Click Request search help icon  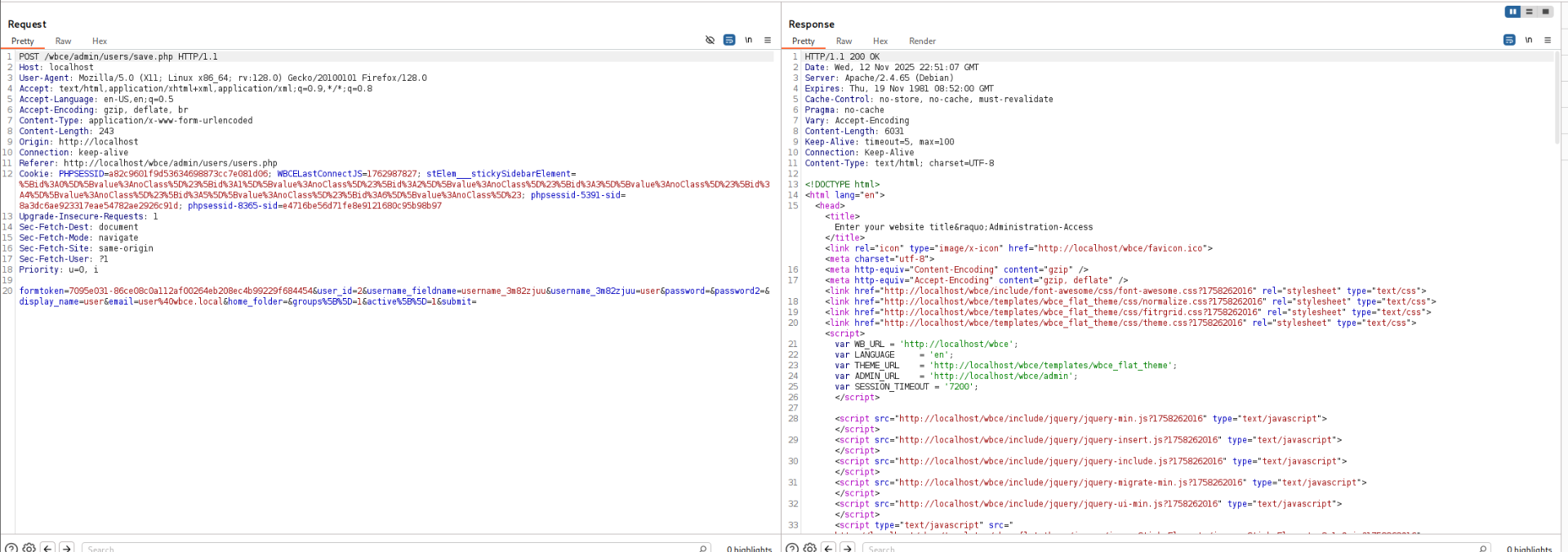coord(11,548)
